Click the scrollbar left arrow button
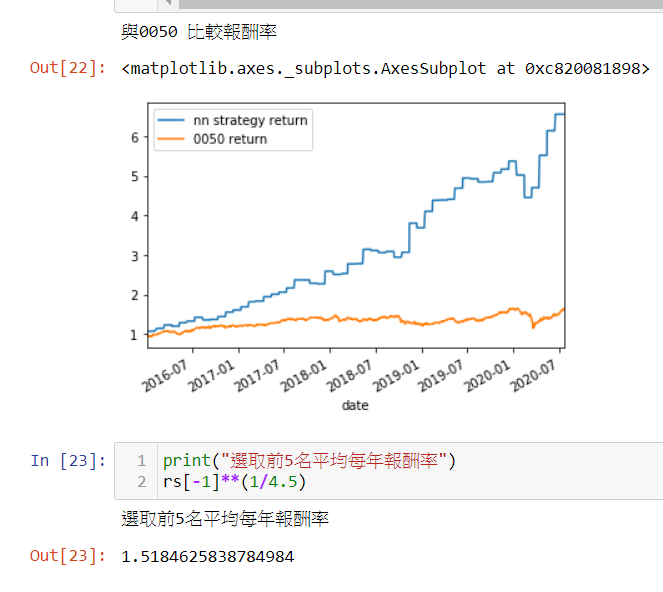Viewport: 663px width, 592px height. click(168, 4)
